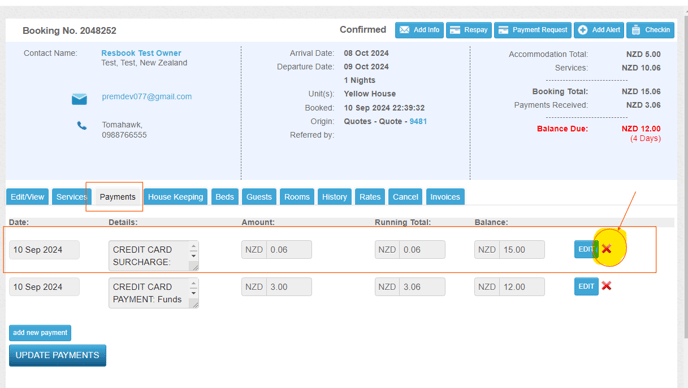Click the blue envelope email icon
Viewport: 688px width, 388px height.
[x=79, y=99]
